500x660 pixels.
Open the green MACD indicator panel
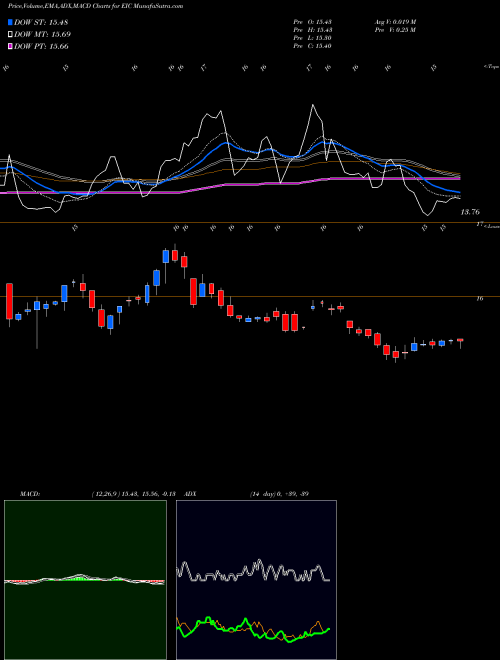[85, 580]
